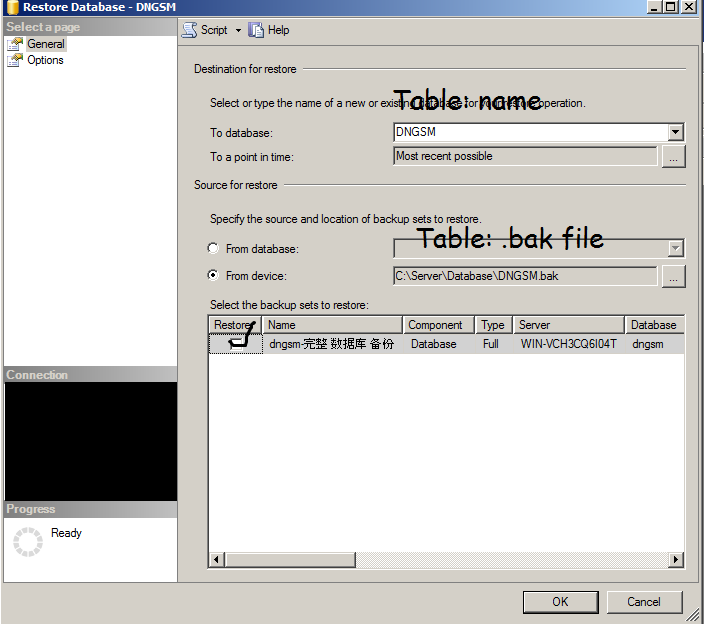Click the DNGSM.bak device path field
704x624 pixels.
pos(525,276)
